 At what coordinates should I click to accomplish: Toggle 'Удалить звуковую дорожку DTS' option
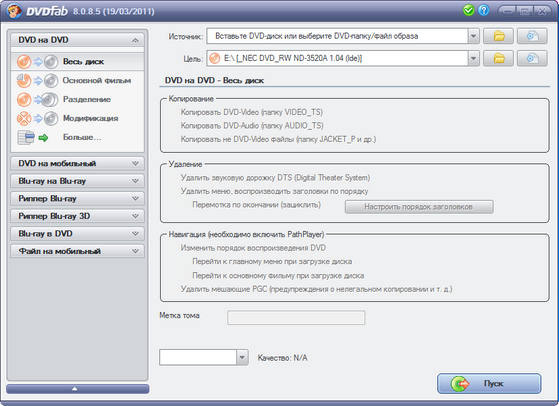tap(275, 178)
